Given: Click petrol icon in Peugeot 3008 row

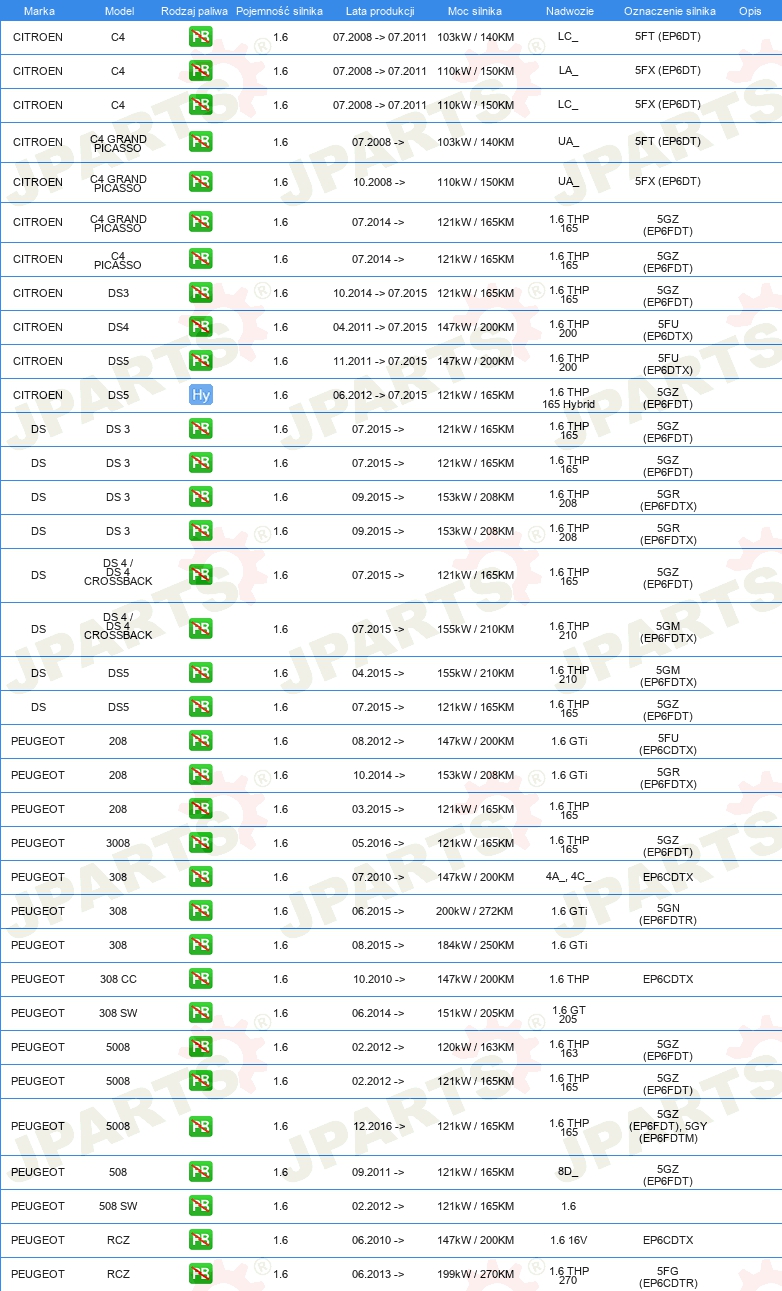Looking at the screenshot, I should coord(201,843).
